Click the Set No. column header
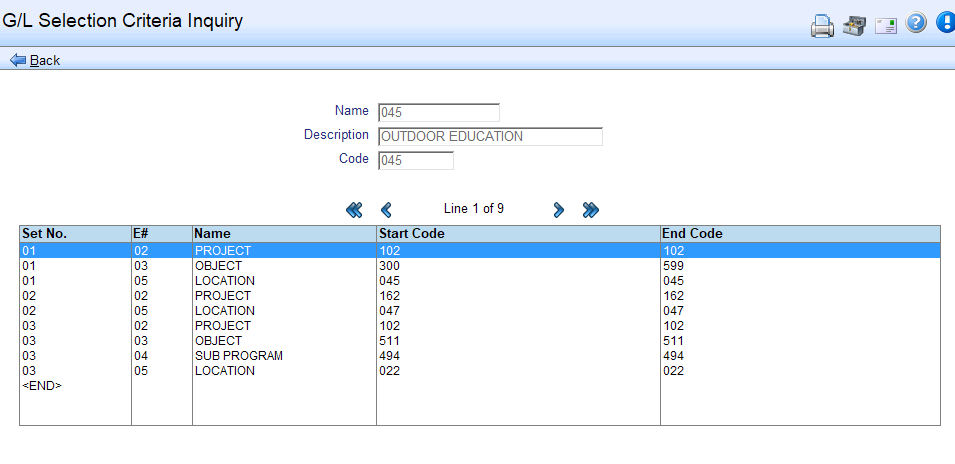 point(75,234)
